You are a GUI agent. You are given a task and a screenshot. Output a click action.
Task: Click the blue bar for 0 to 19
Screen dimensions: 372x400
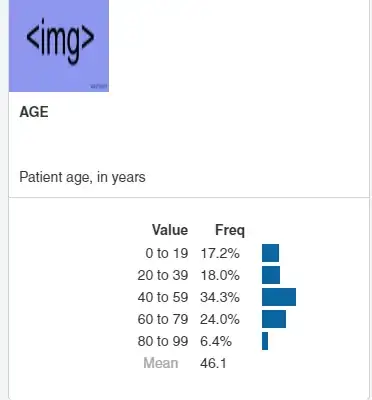click(x=270, y=253)
